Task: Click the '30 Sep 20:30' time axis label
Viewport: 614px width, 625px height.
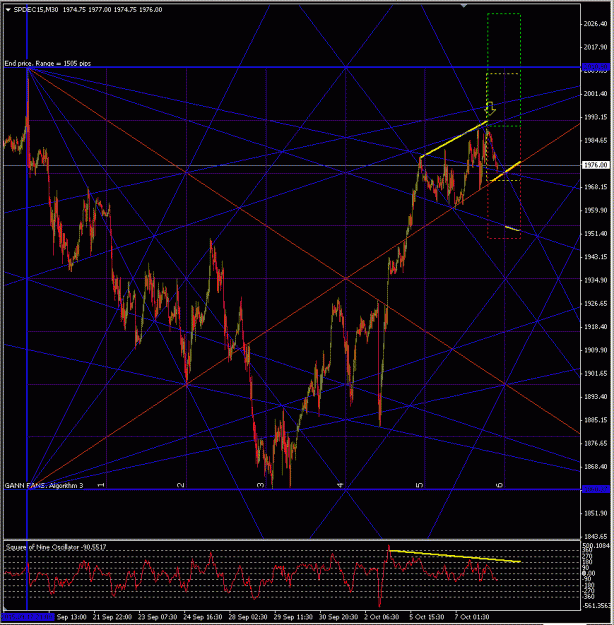Action: tap(338, 617)
